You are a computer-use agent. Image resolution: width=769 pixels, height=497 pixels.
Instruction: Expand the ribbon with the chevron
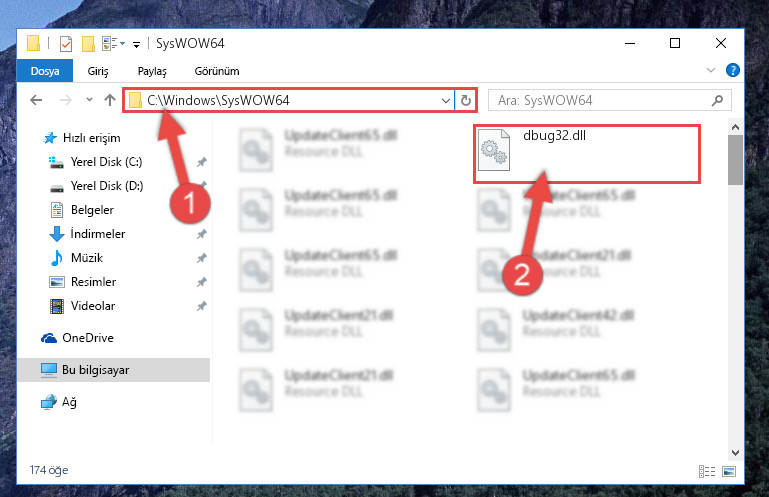(x=711, y=71)
